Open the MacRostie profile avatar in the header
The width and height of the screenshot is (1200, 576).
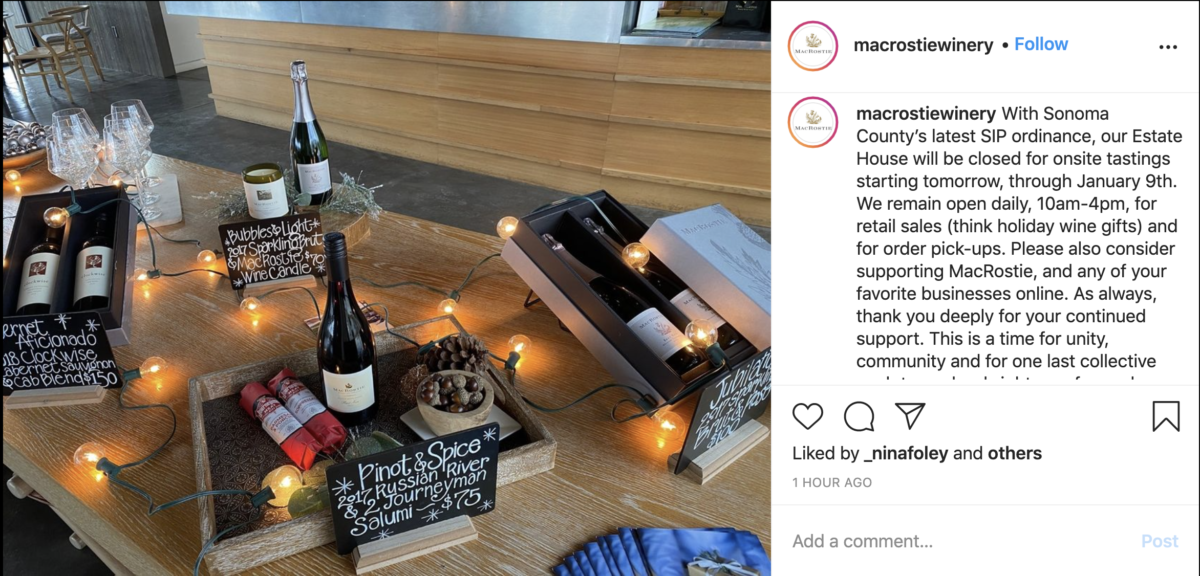pyautogui.click(x=813, y=45)
